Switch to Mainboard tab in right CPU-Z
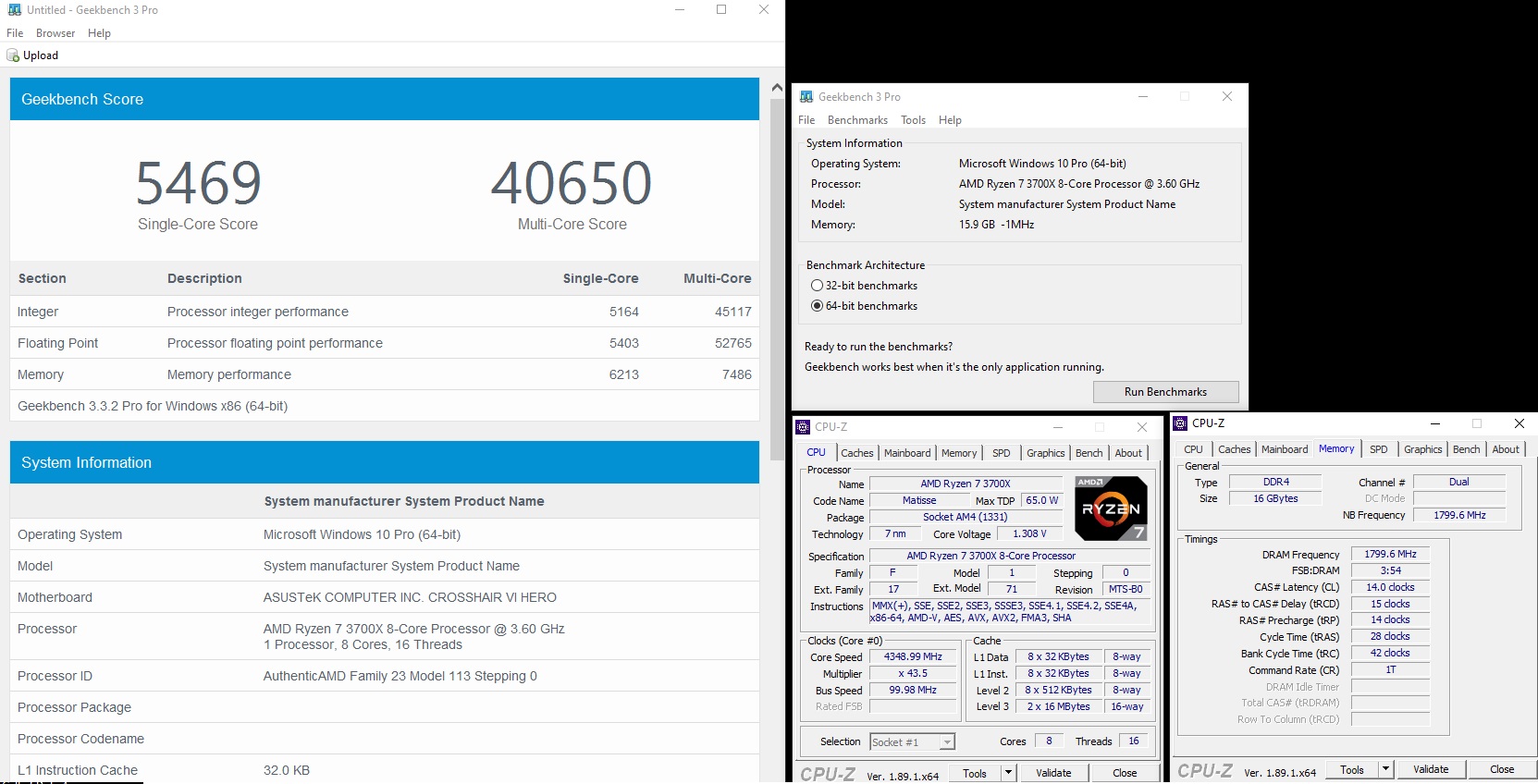This screenshot has width=1538, height=784. (x=1285, y=449)
